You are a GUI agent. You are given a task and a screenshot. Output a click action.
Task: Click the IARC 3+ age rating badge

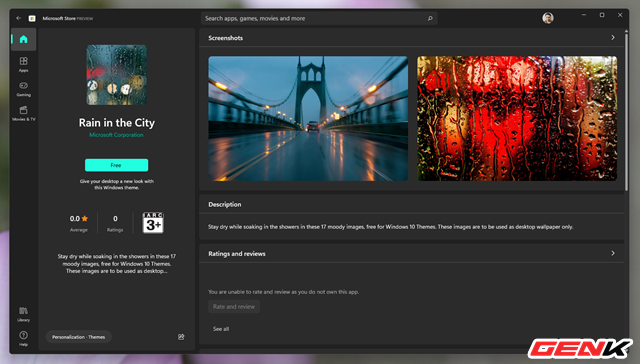pos(153,223)
